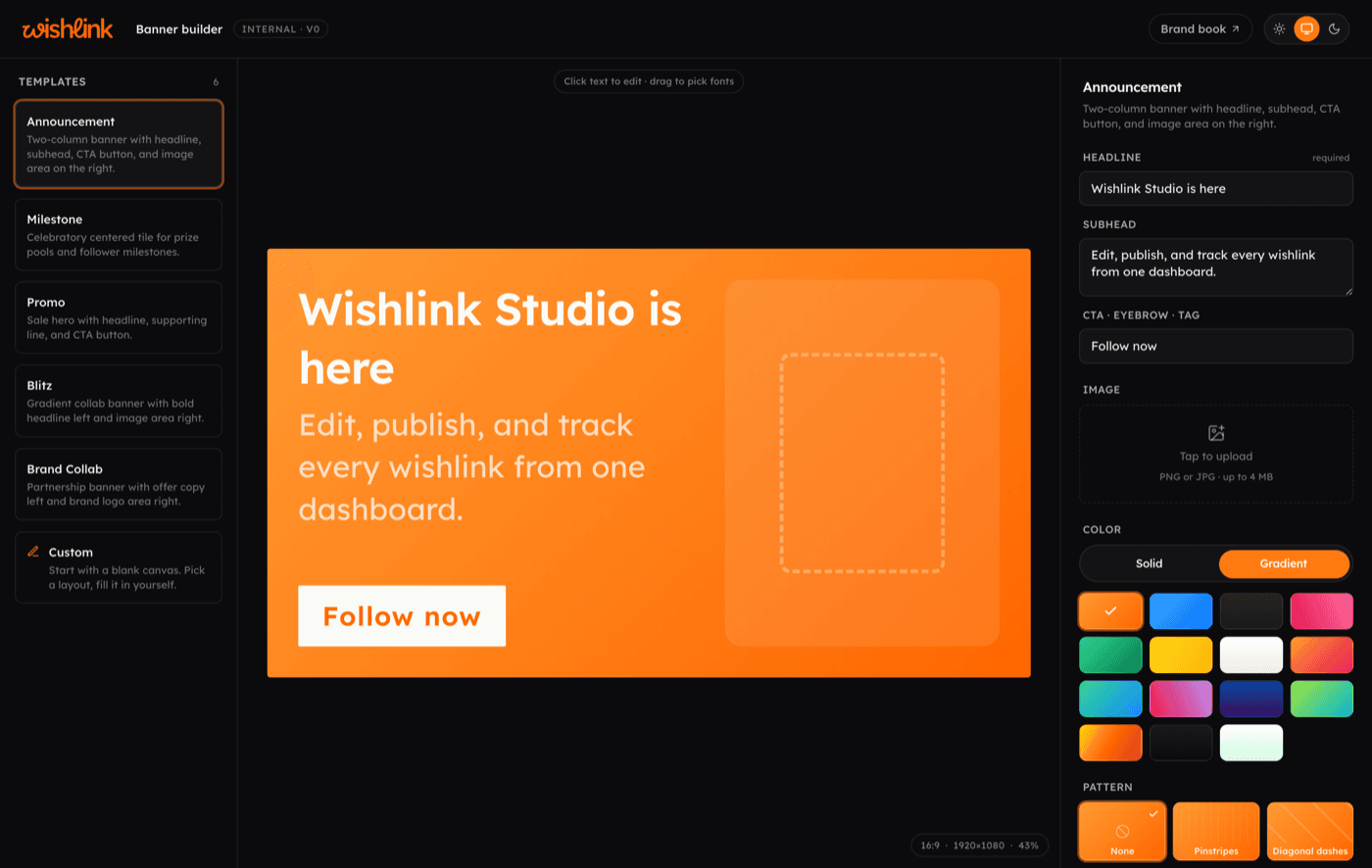This screenshot has width=1372, height=868.
Task: Click the 'required' label beside Headline
Action: [1331, 158]
